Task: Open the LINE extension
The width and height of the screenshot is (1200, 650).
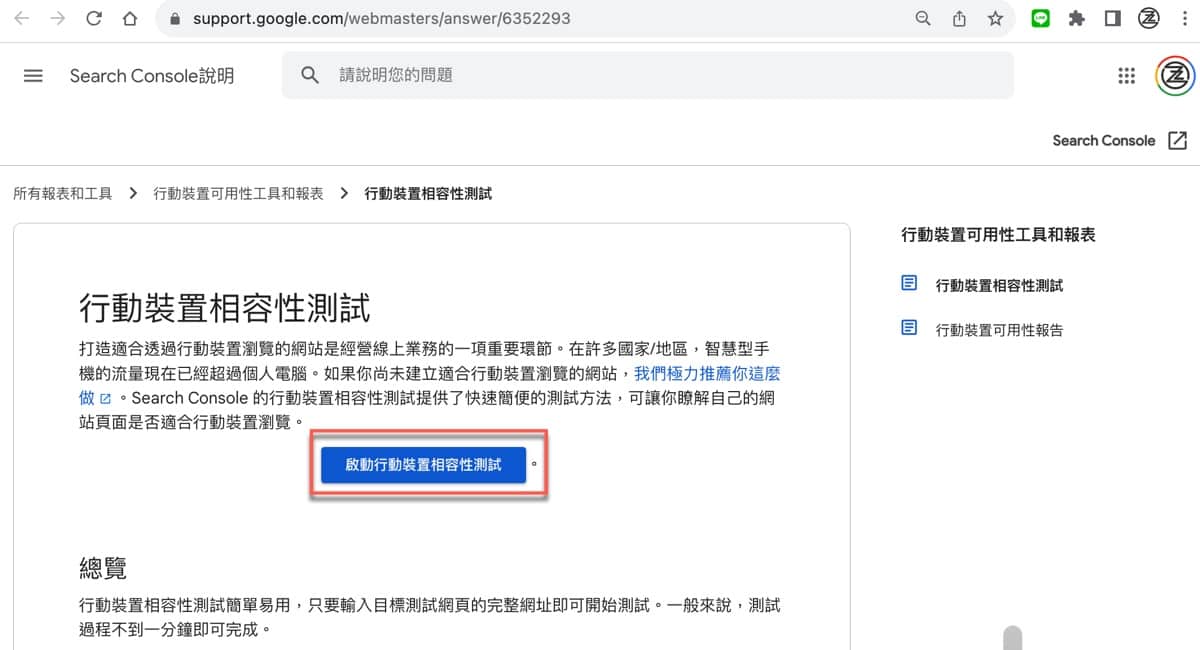Action: click(1040, 18)
